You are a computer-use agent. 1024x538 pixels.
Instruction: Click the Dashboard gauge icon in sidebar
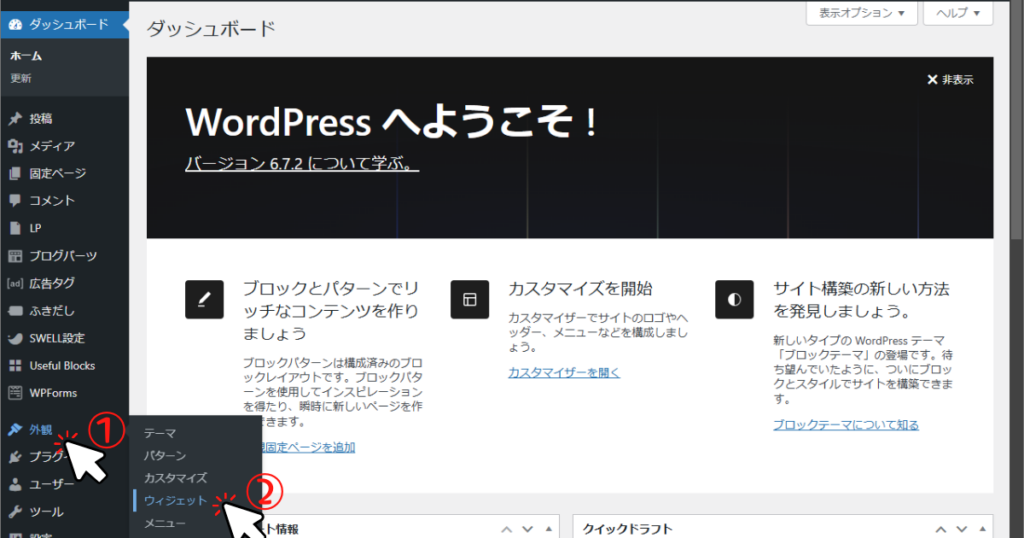tap(15, 25)
